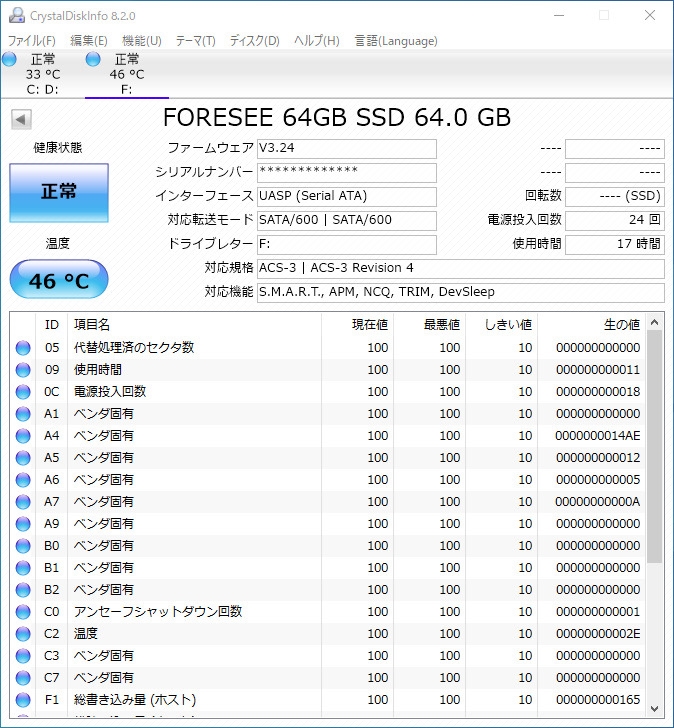Click the ID column header
674x728 pixels.
coord(52,325)
